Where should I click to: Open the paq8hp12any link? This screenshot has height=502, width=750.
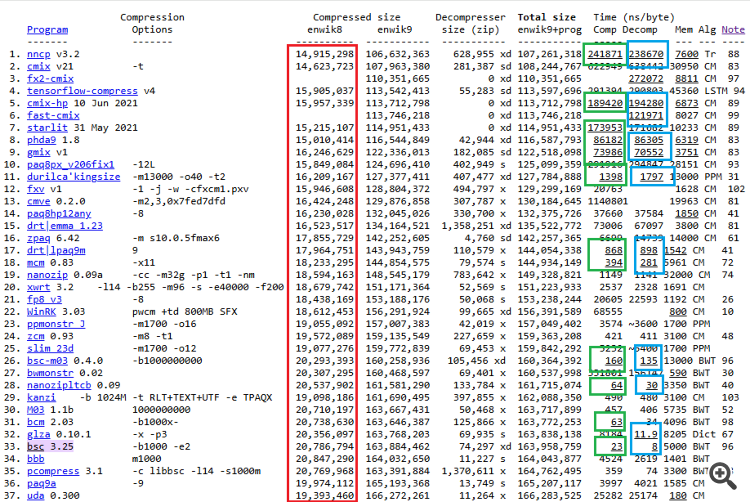pos(59,214)
